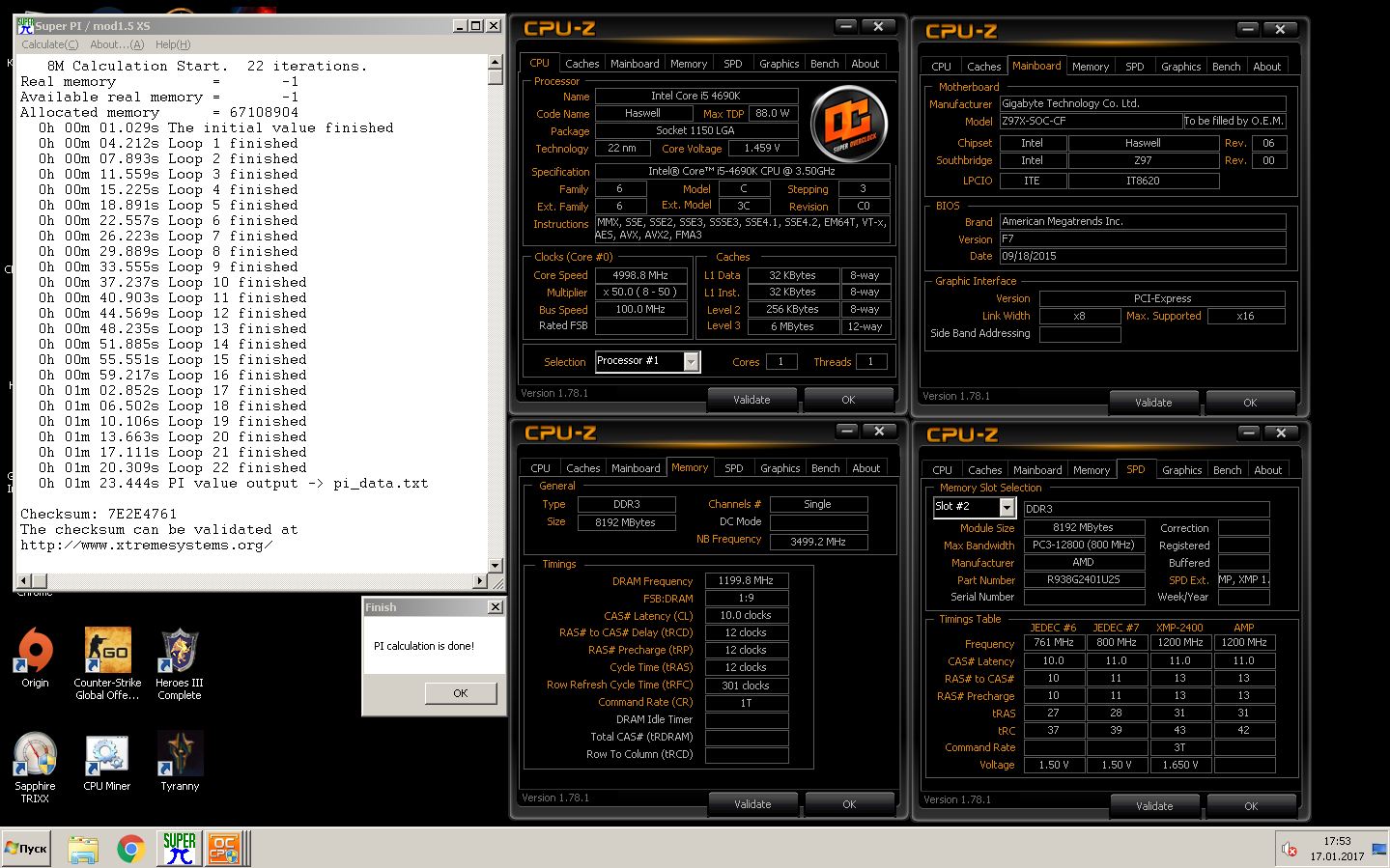Click the muted volume tray icon
Viewport: 1390px width, 868px height.
[x=1290, y=849]
